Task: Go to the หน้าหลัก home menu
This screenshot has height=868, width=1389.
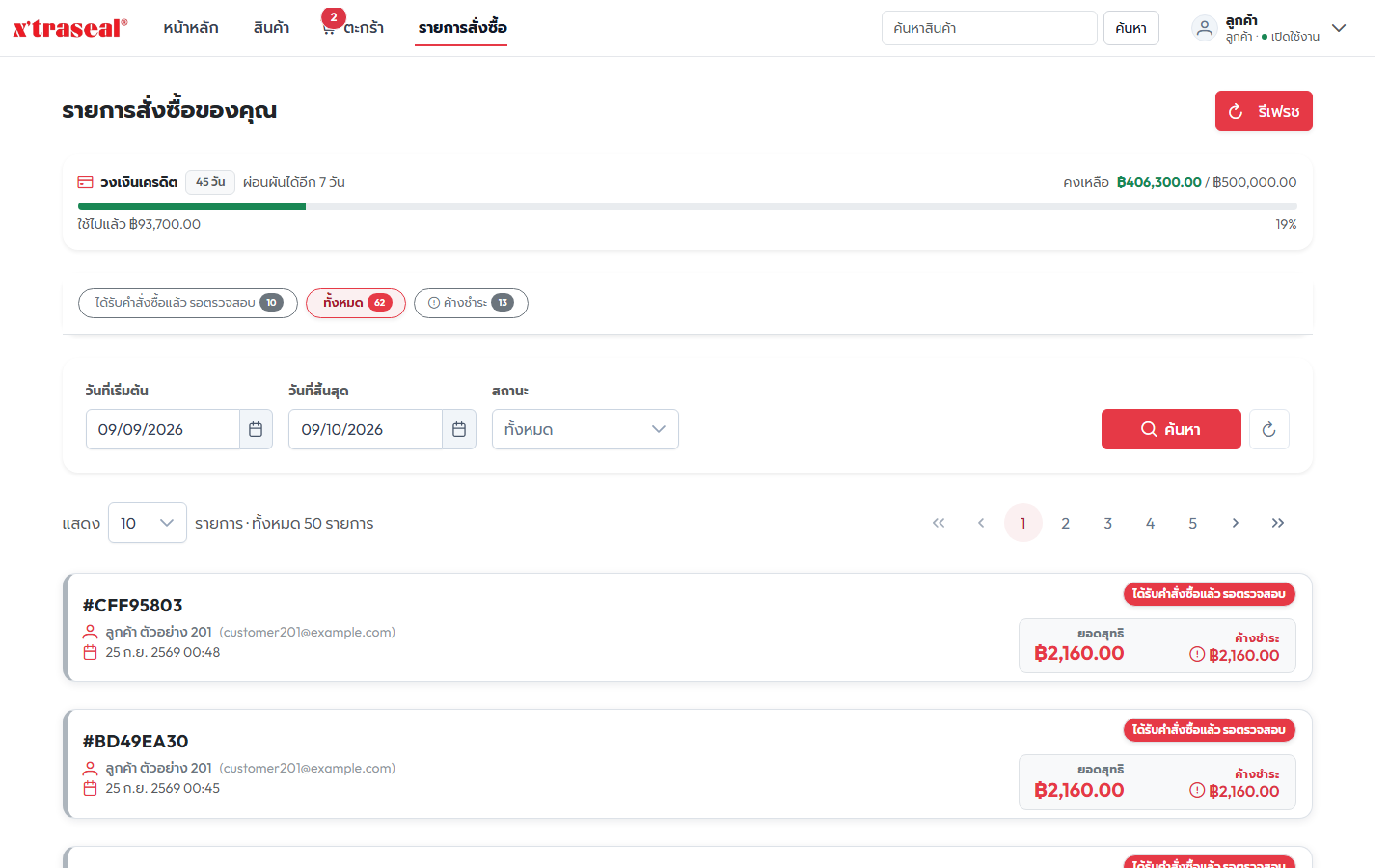Action: 191,28
